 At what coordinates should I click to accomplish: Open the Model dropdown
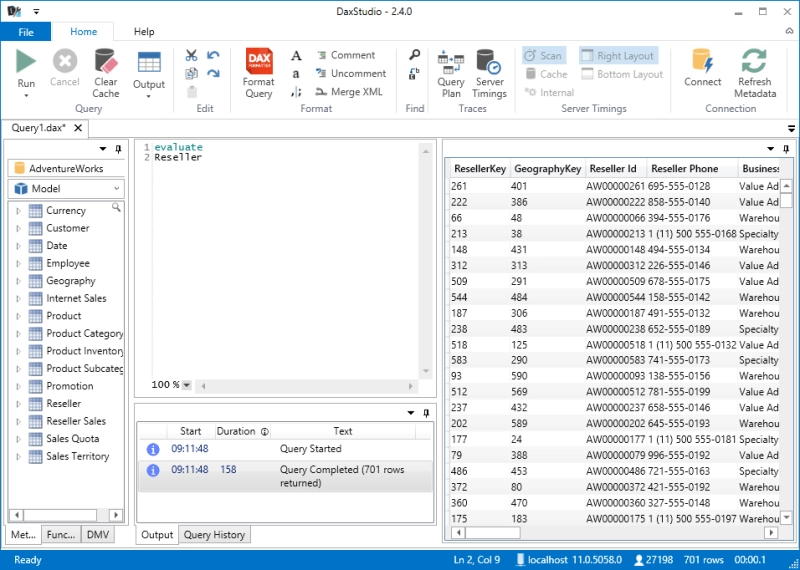[66, 189]
